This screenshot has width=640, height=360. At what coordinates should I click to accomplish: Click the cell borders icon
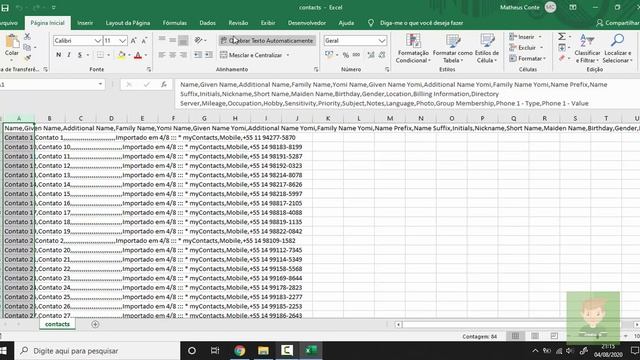point(100,55)
